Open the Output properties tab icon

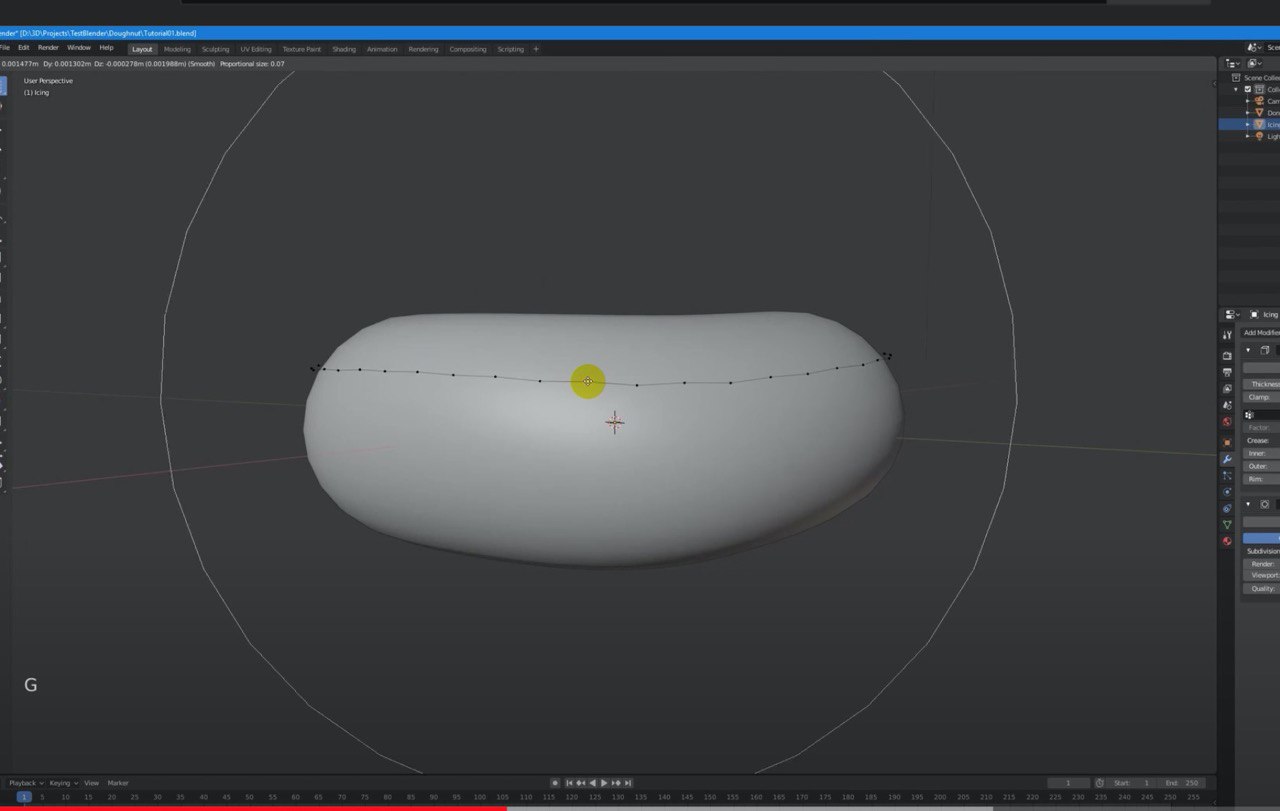pos(1227,372)
